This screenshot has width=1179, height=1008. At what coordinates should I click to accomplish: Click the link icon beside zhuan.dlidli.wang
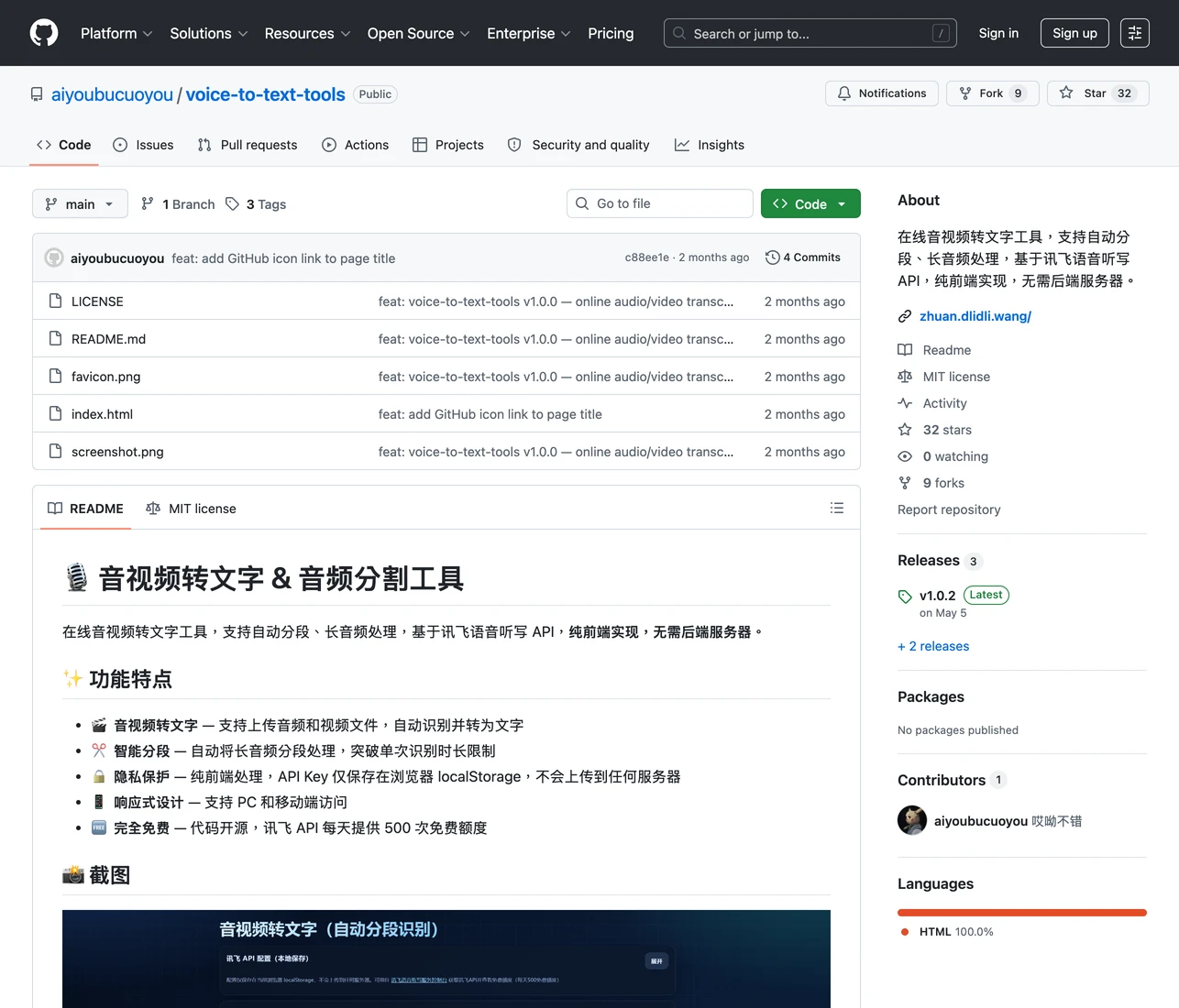click(x=905, y=316)
